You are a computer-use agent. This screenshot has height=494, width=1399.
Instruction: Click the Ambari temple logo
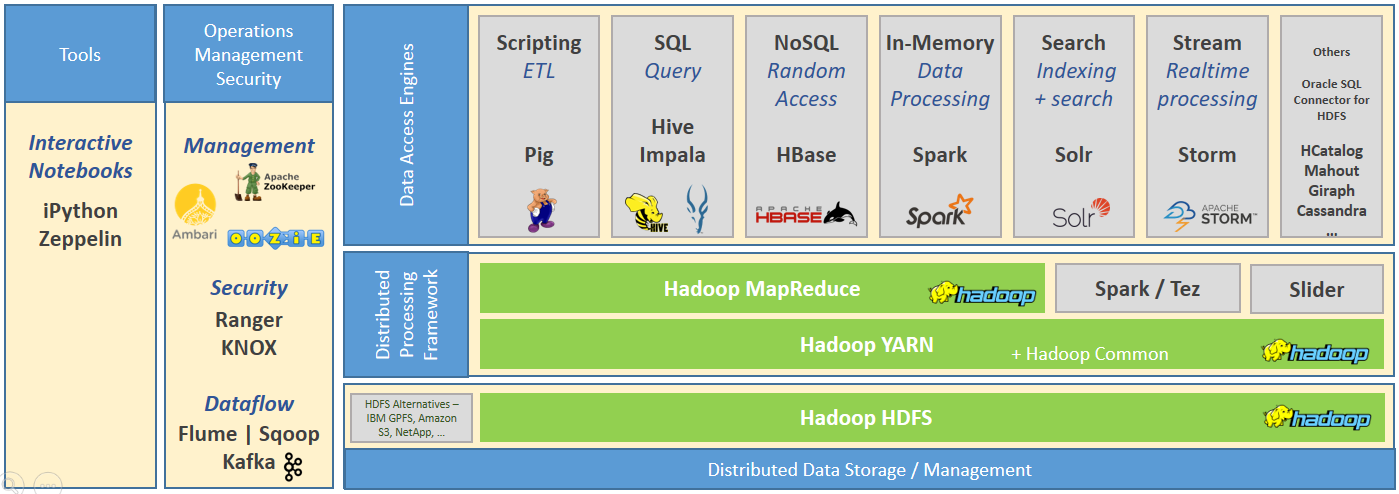195,218
